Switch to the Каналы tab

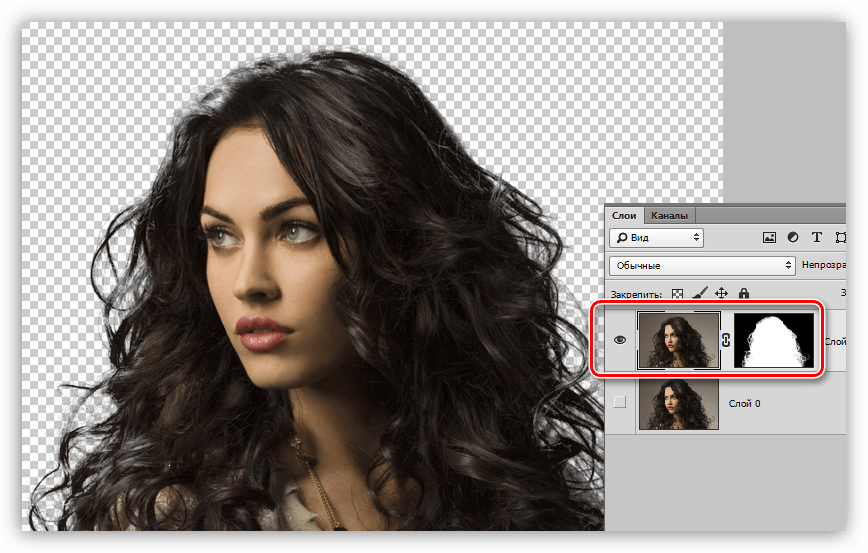point(669,215)
